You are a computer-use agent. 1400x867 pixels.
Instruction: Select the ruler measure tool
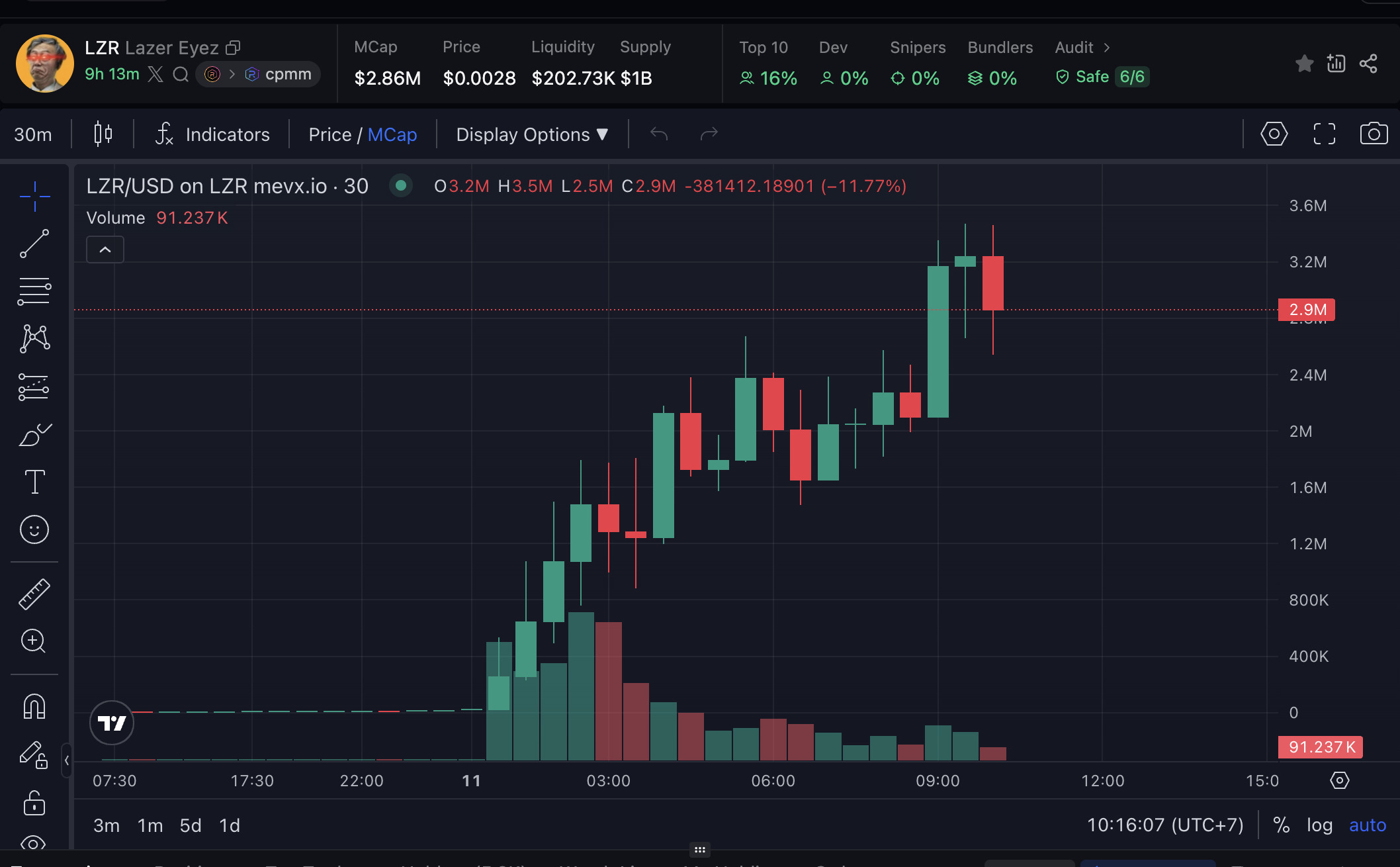[34, 594]
